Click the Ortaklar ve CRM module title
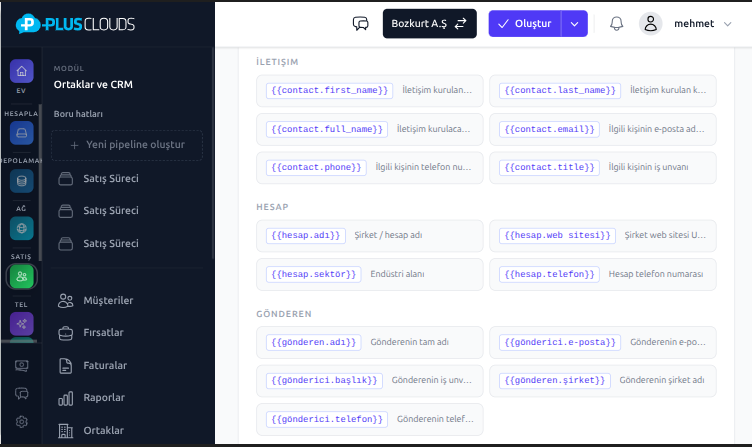Image resolution: width=752 pixels, height=447 pixels. pyautogui.click(x=93, y=84)
